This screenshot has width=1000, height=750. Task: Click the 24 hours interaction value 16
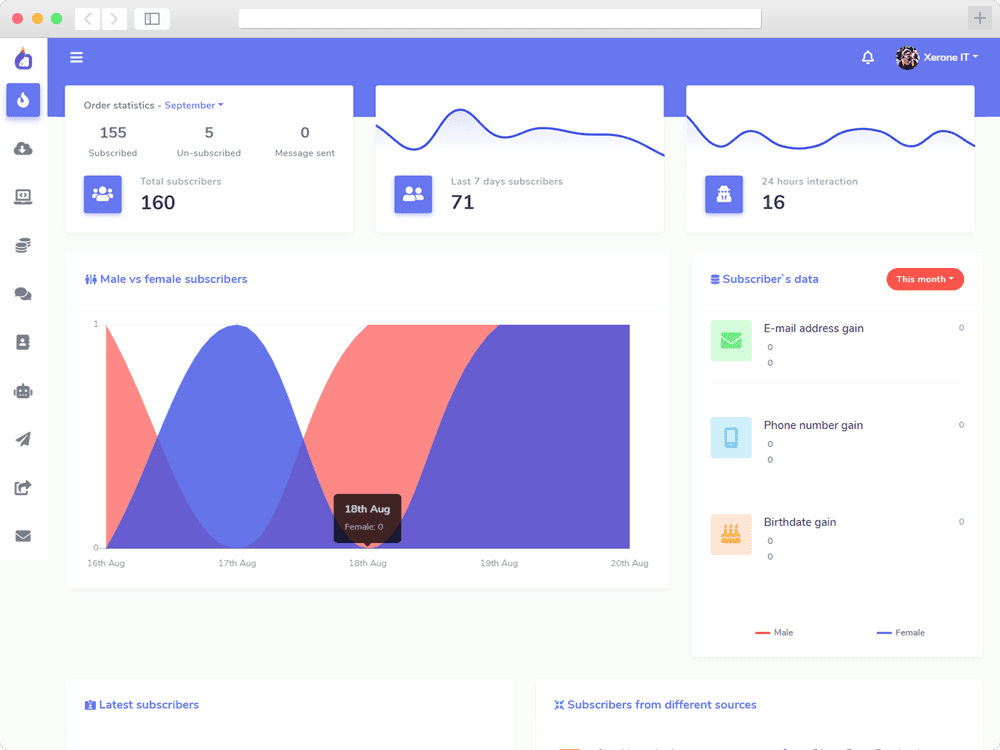pyautogui.click(x=773, y=202)
